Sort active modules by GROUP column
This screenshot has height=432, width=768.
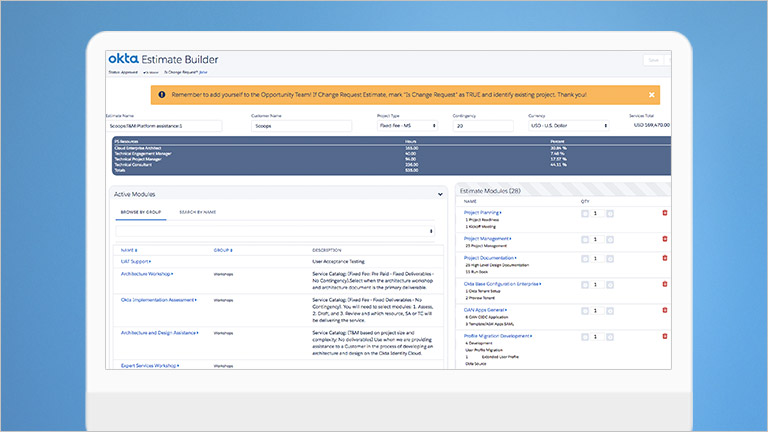(x=223, y=250)
